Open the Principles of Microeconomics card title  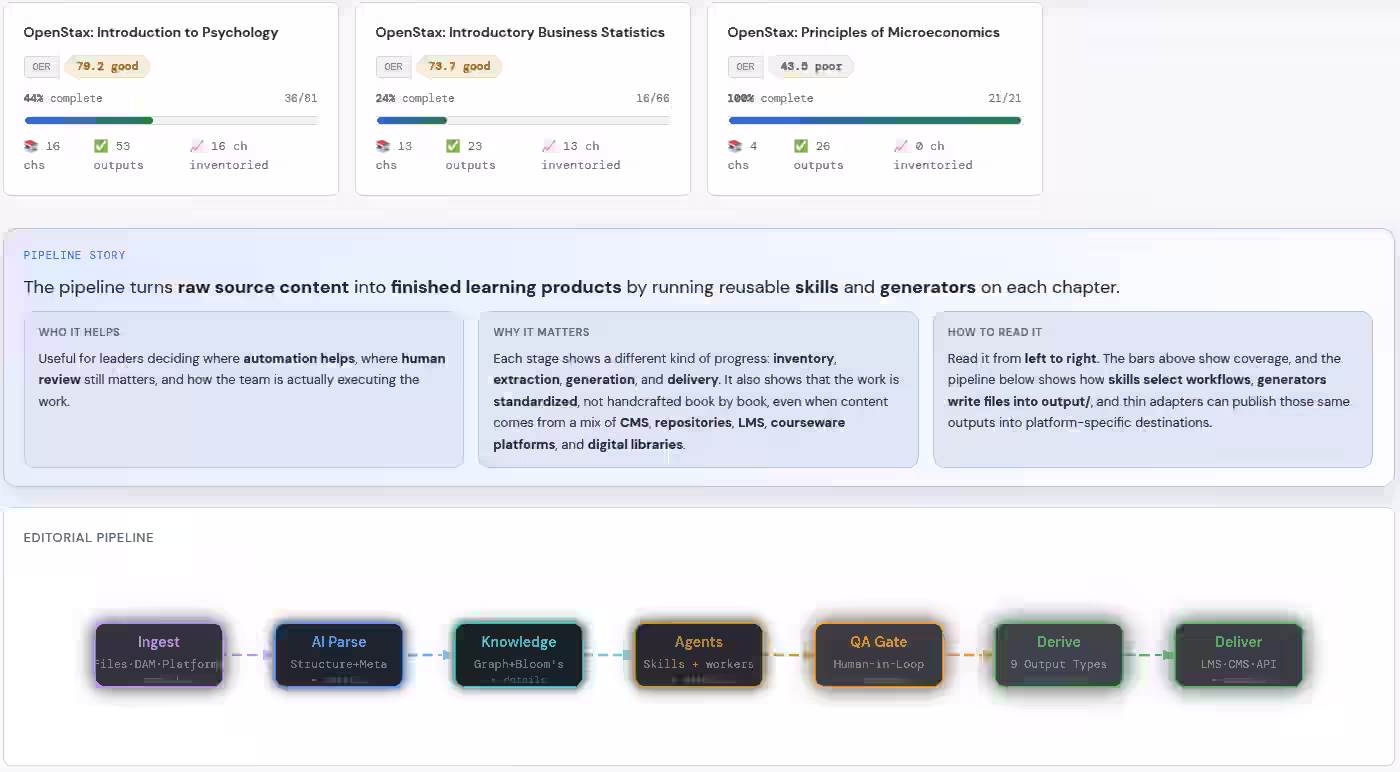coord(863,32)
